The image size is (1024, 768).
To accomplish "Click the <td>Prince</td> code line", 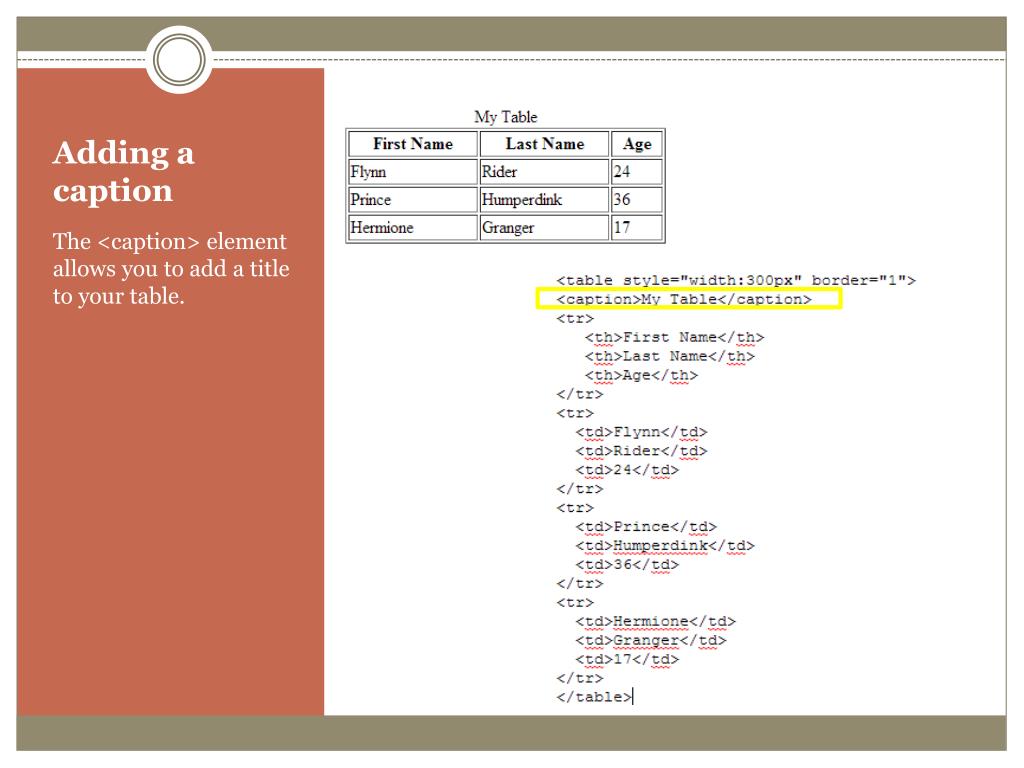I will 646,526.
